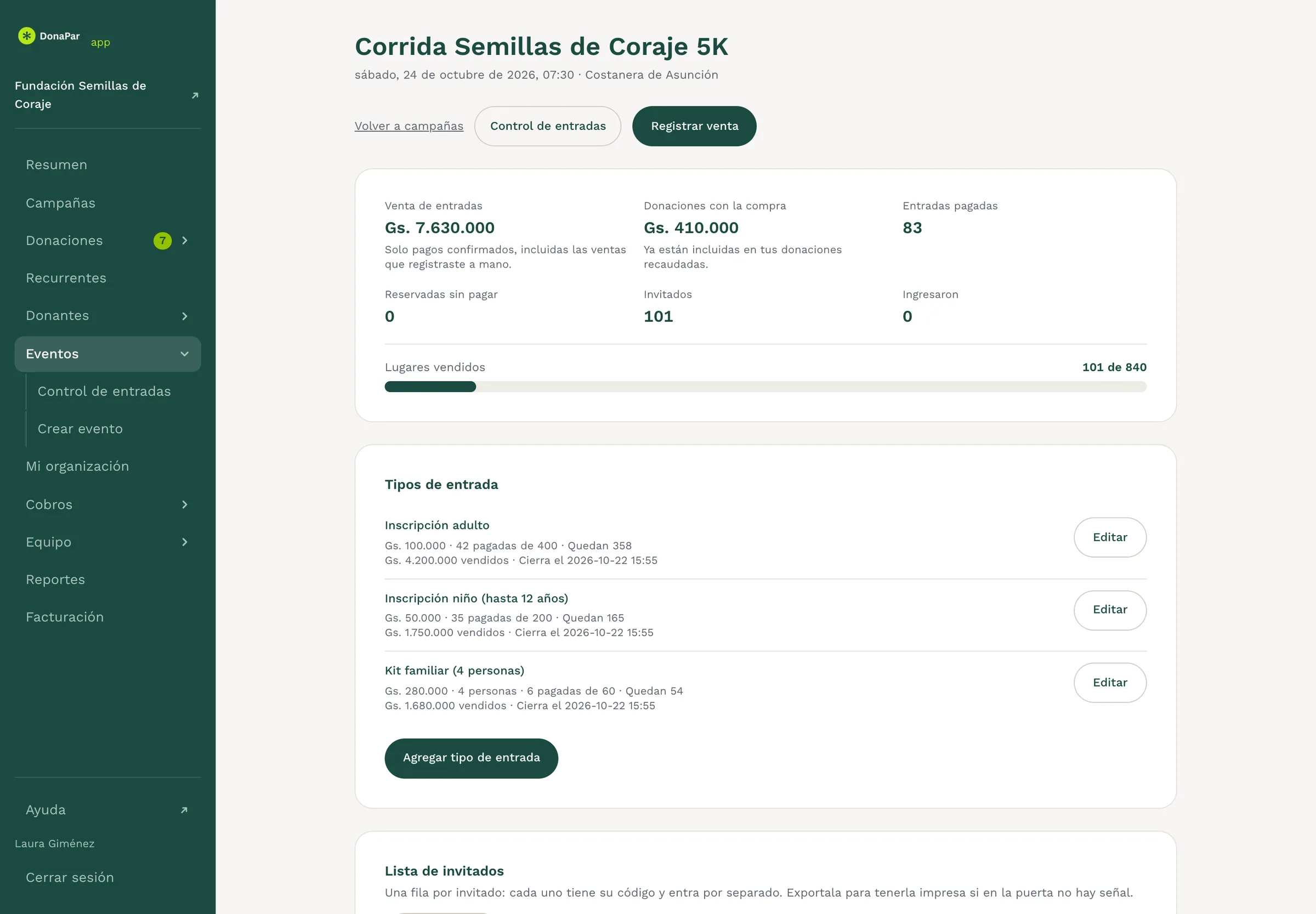Click the external arrow icon next to Ayuda

click(x=184, y=810)
